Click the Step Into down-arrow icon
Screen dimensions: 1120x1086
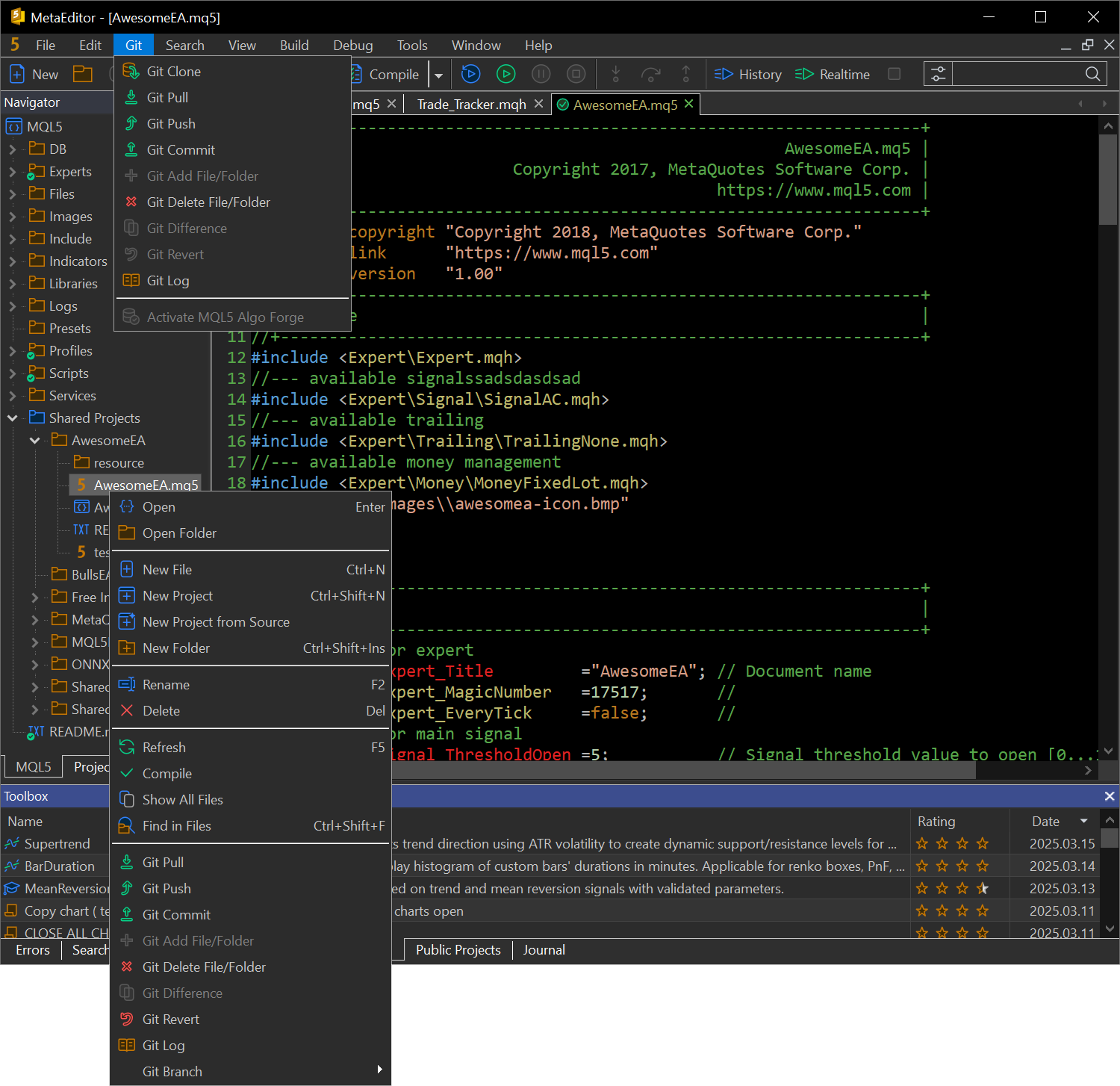pyautogui.click(x=615, y=74)
